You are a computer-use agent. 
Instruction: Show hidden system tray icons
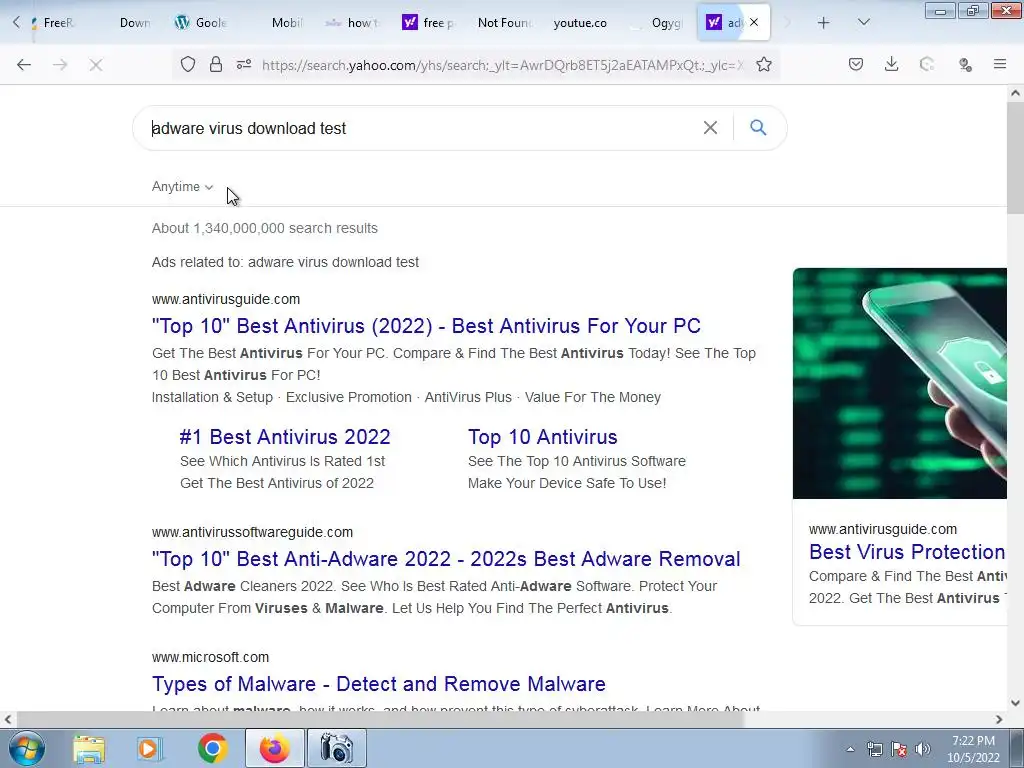tap(850, 749)
